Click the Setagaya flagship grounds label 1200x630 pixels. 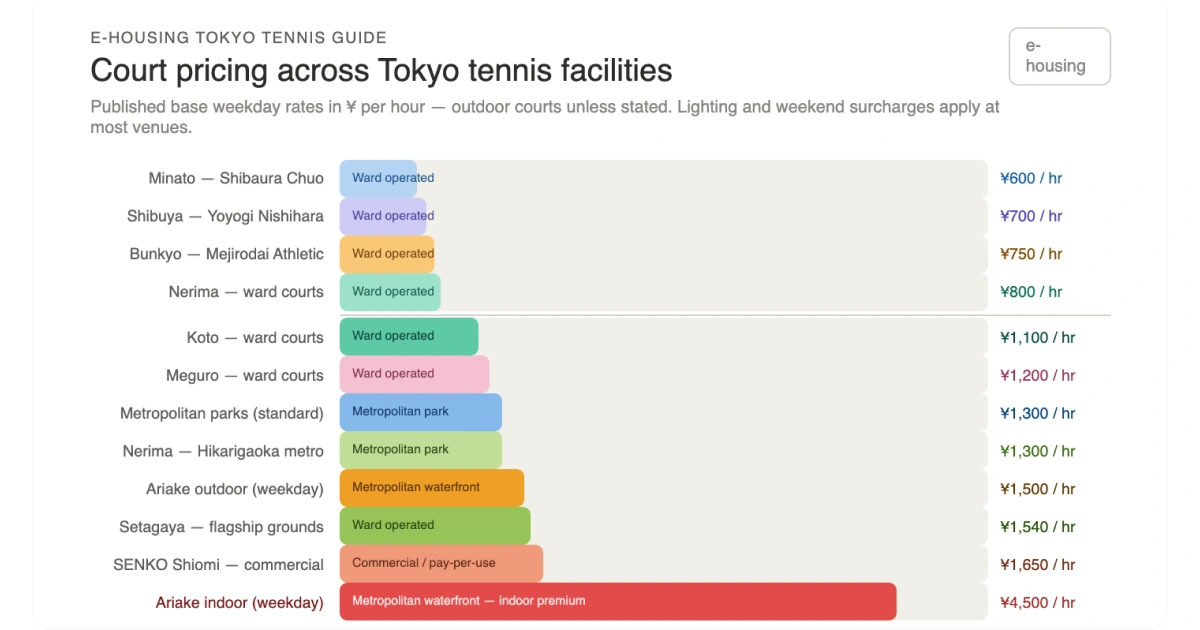221,527
